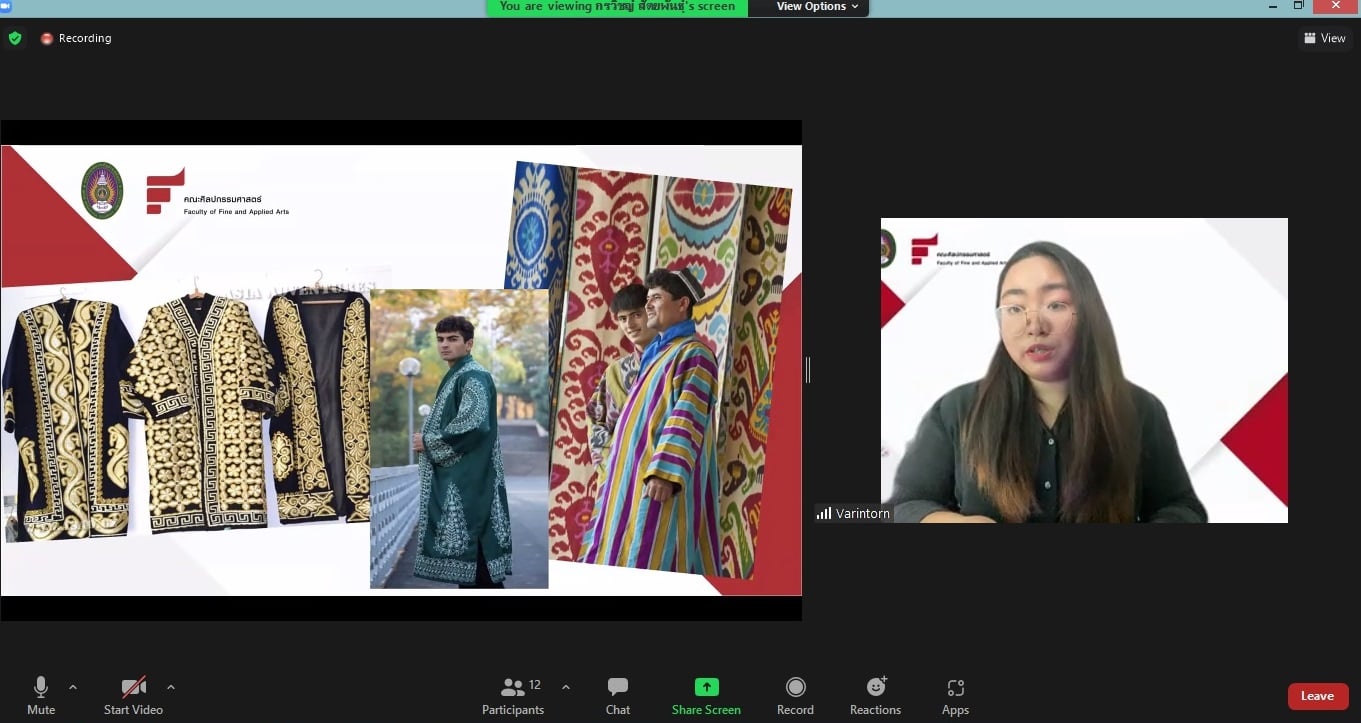1361x723 pixels.
Task: Click the screen-sharing notification banner
Action: pyautogui.click(x=617, y=7)
